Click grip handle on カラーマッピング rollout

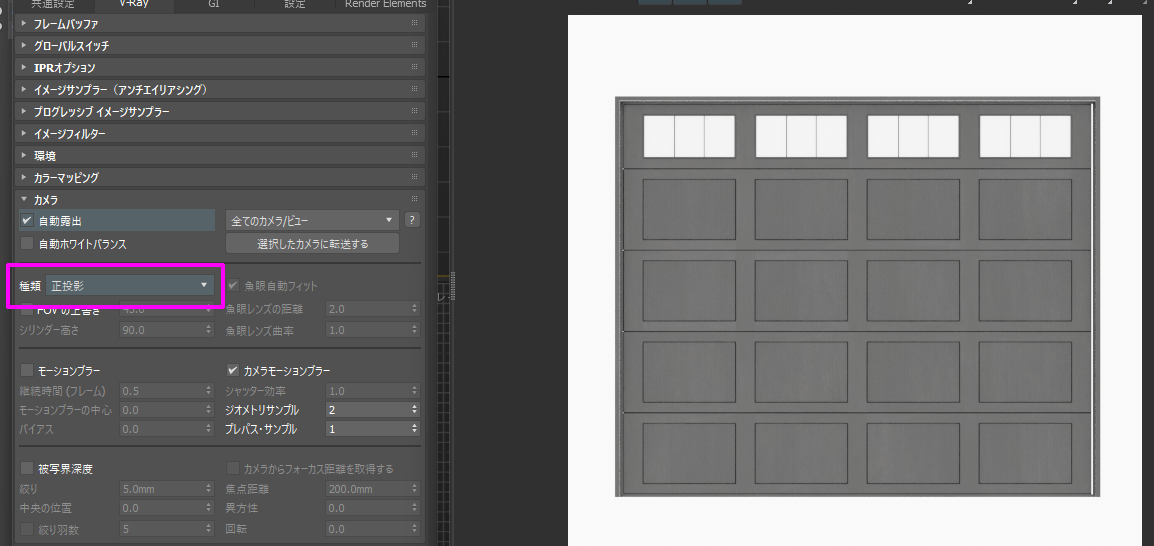point(414,178)
